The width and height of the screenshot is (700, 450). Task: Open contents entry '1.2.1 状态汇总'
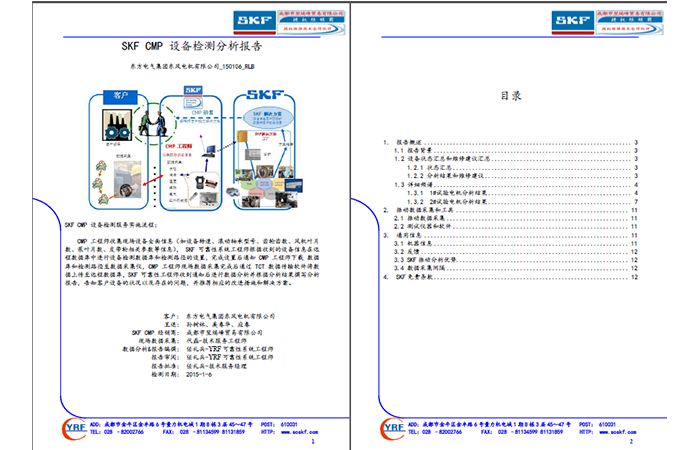pos(522,167)
